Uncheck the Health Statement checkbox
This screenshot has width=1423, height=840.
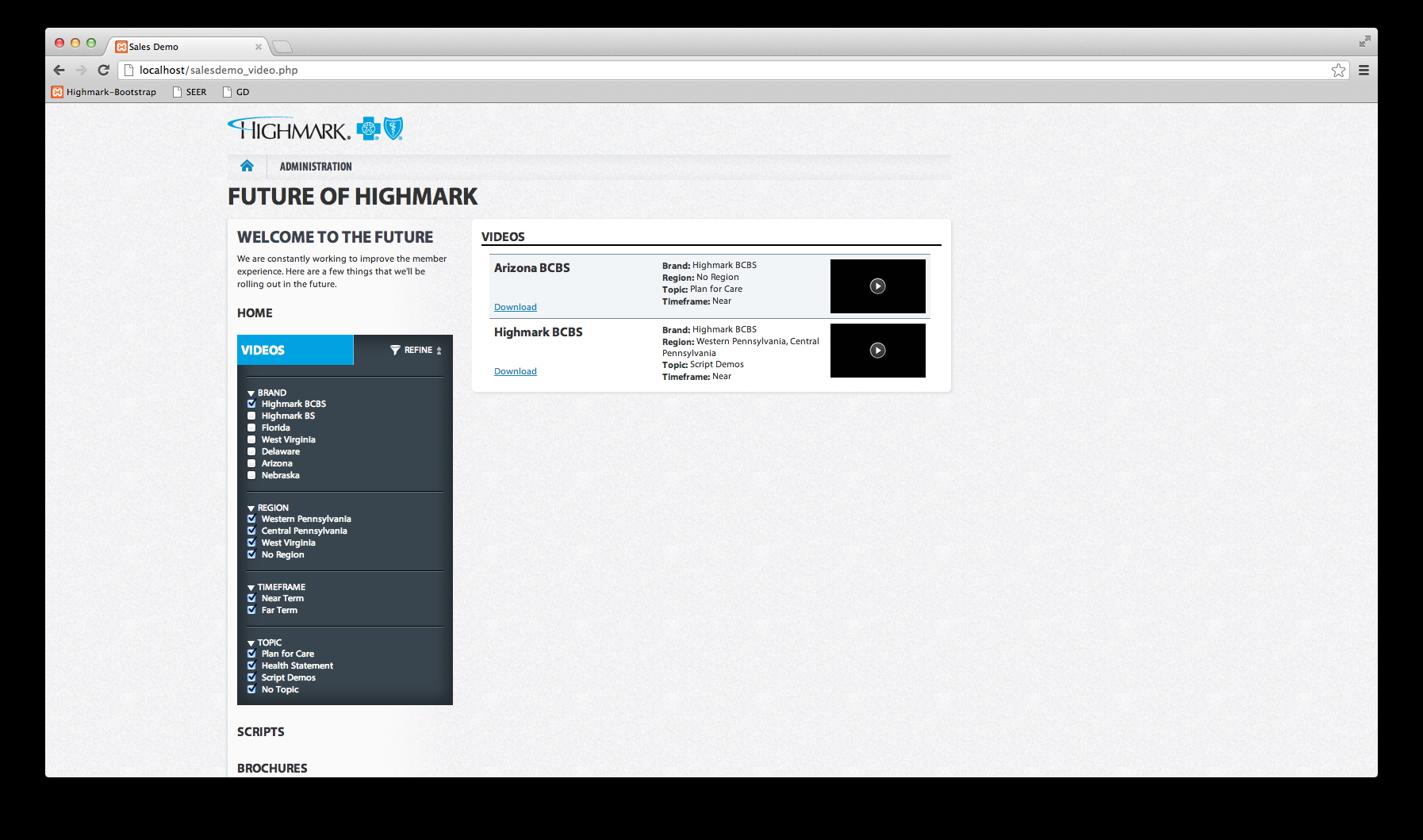tap(251, 665)
